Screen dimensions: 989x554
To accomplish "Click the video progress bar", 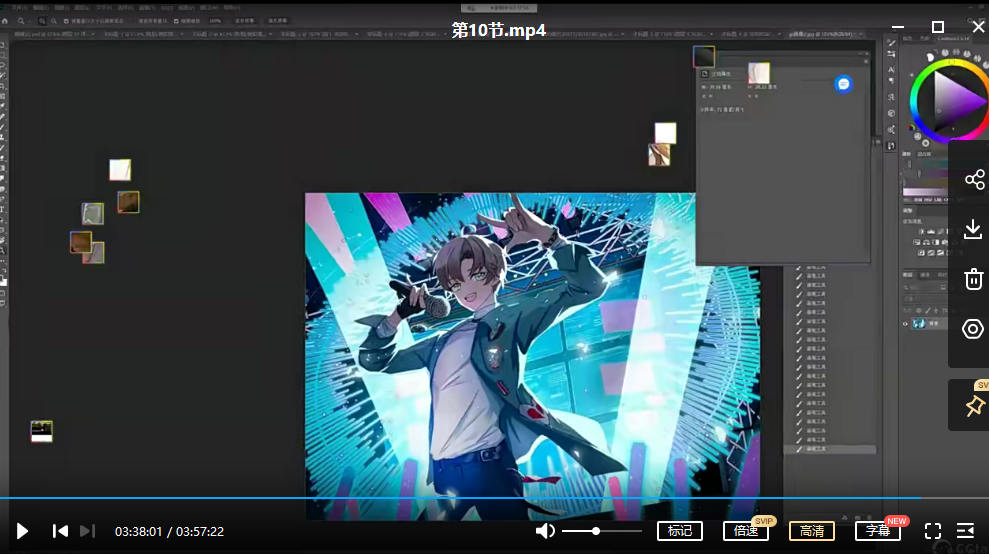I will pyautogui.click(x=460, y=497).
